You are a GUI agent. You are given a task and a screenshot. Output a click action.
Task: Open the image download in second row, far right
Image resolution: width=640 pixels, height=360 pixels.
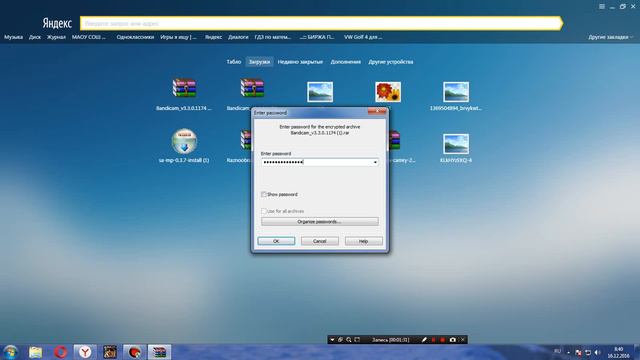pos(456,144)
